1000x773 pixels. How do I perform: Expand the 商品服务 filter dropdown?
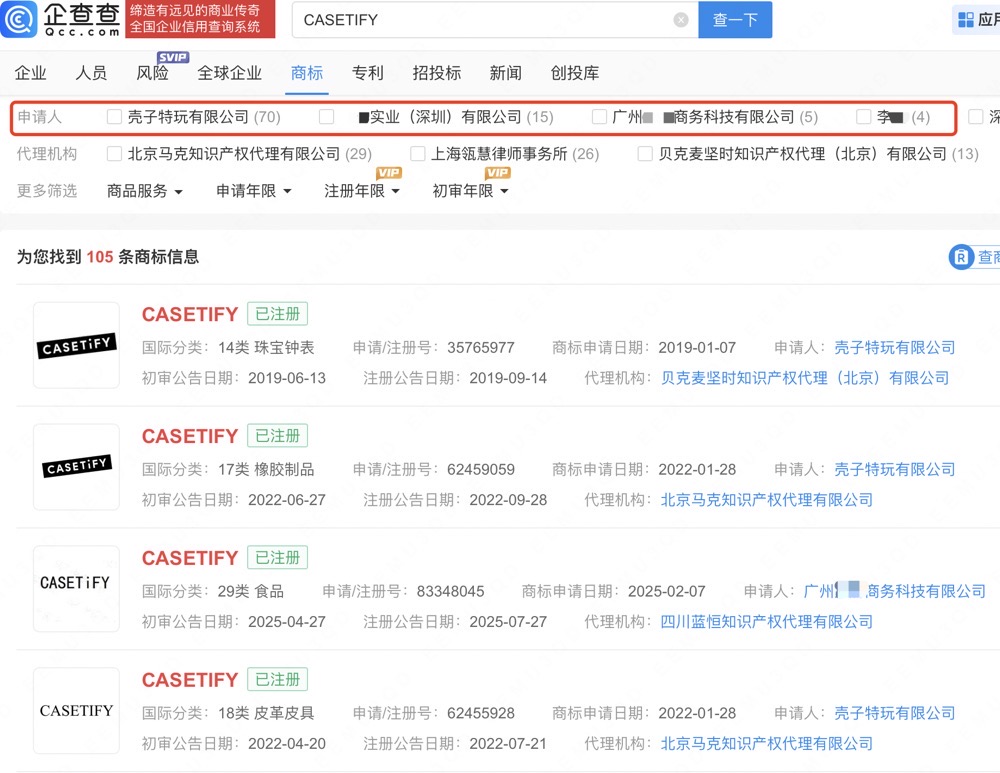coord(145,191)
